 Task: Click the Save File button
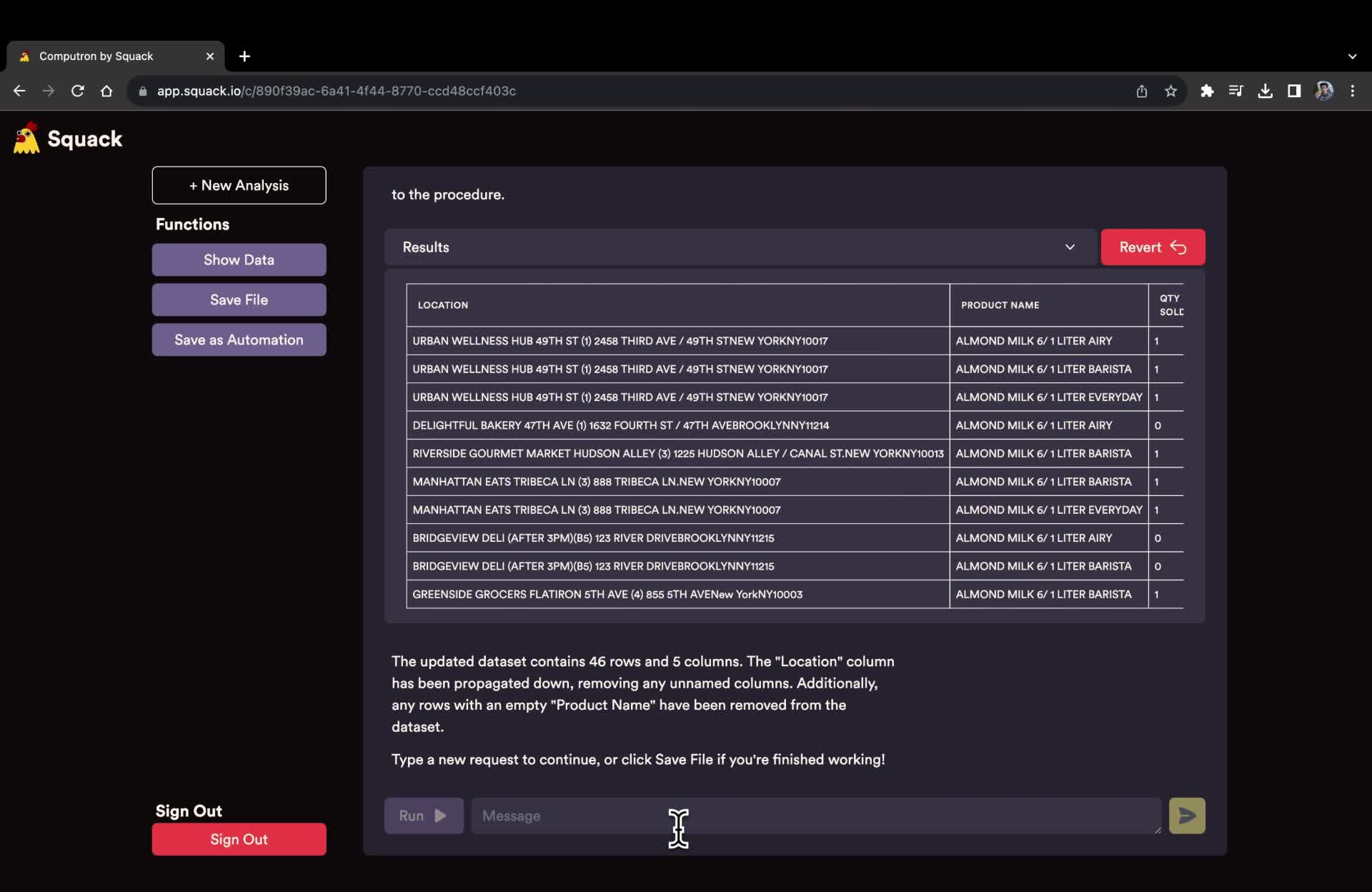(239, 299)
